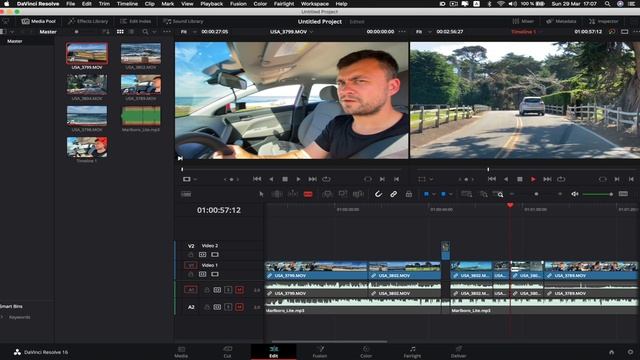640x360 pixels.
Task: Click the Full Extent Zoom icon
Action: point(466,194)
